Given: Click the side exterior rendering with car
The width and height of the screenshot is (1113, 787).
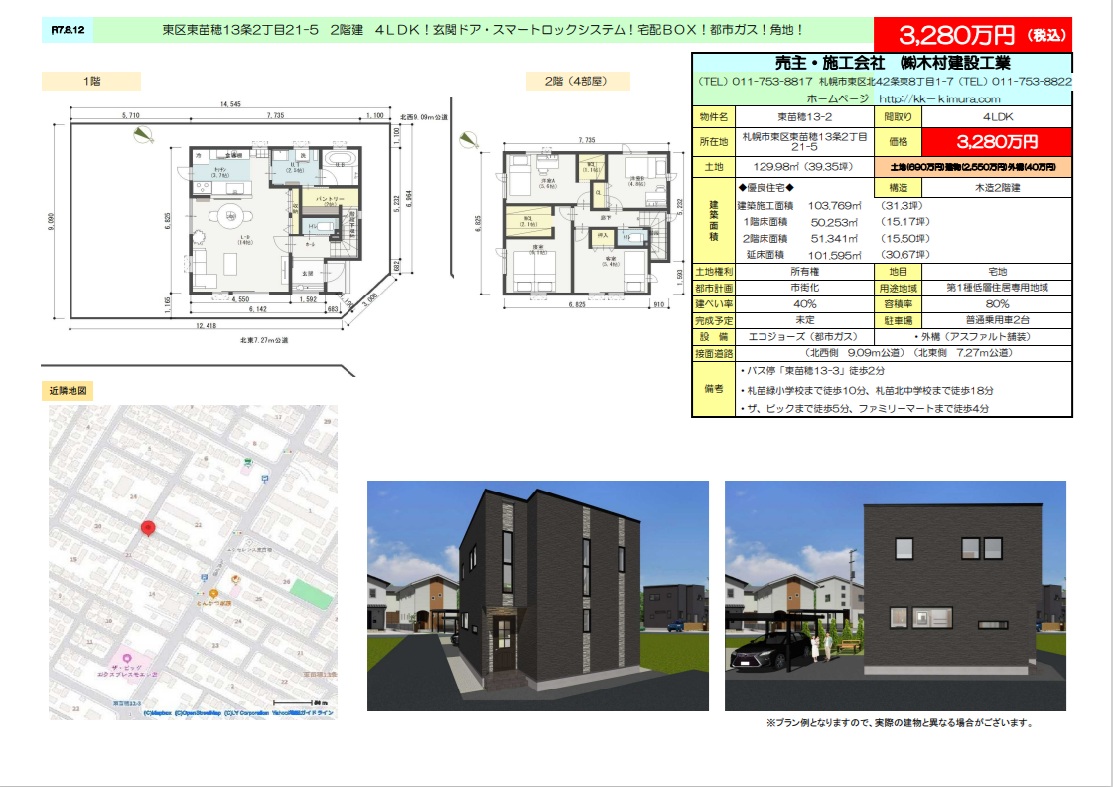Looking at the screenshot, I should [896, 595].
